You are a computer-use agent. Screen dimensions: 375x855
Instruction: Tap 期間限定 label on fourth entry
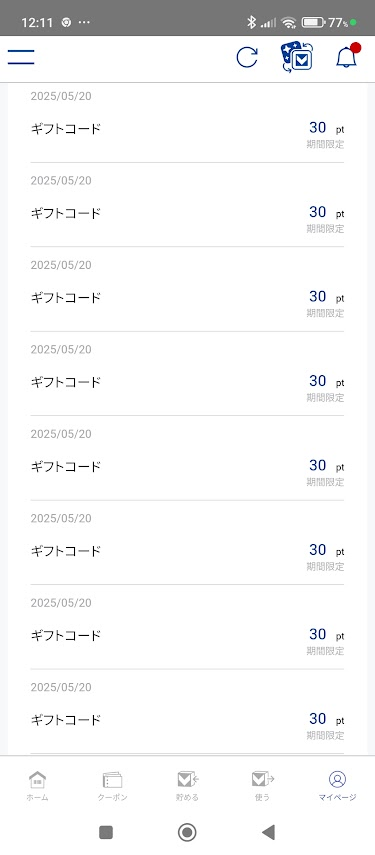pyautogui.click(x=325, y=398)
